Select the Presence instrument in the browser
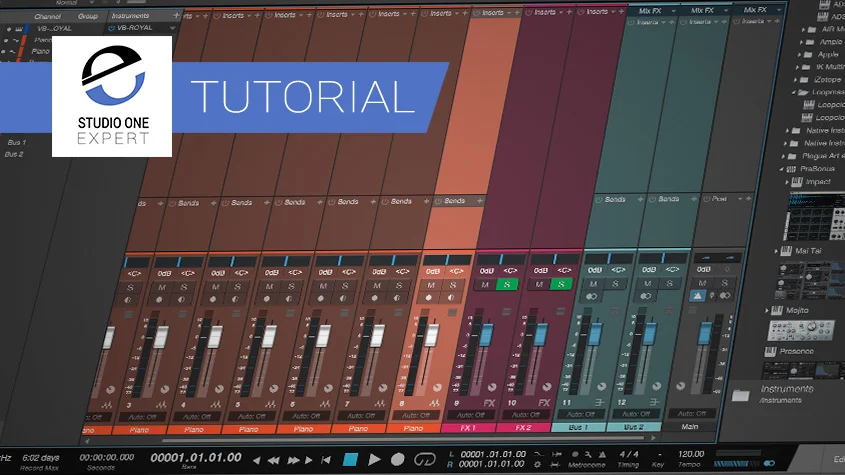The height and width of the screenshot is (475, 845). (796, 352)
